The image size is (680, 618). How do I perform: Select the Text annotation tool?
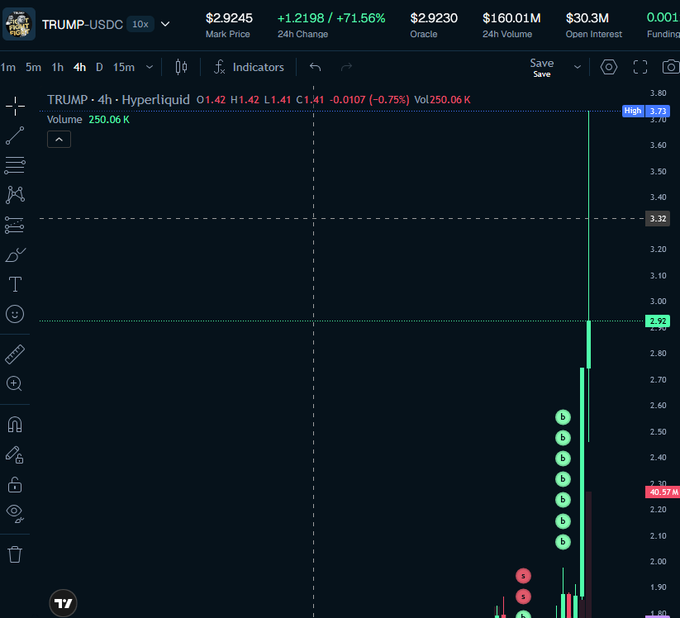[15, 284]
